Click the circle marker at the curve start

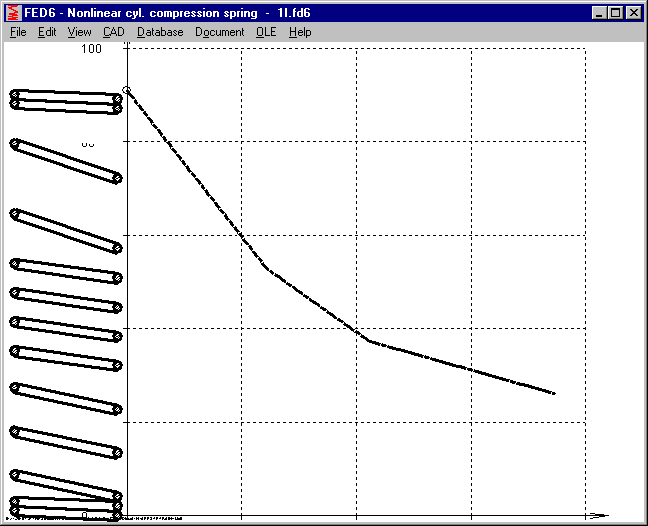coord(127,90)
